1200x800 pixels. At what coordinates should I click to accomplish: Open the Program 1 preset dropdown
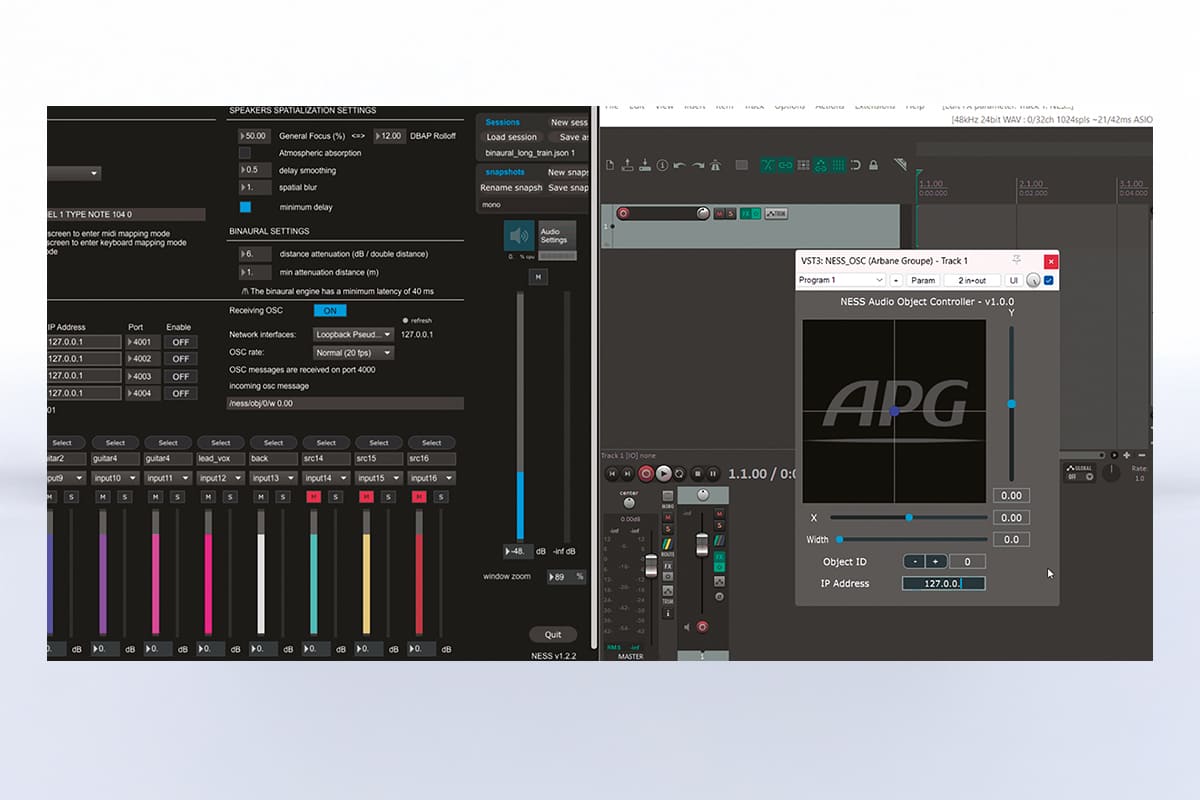click(x=841, y=281)
